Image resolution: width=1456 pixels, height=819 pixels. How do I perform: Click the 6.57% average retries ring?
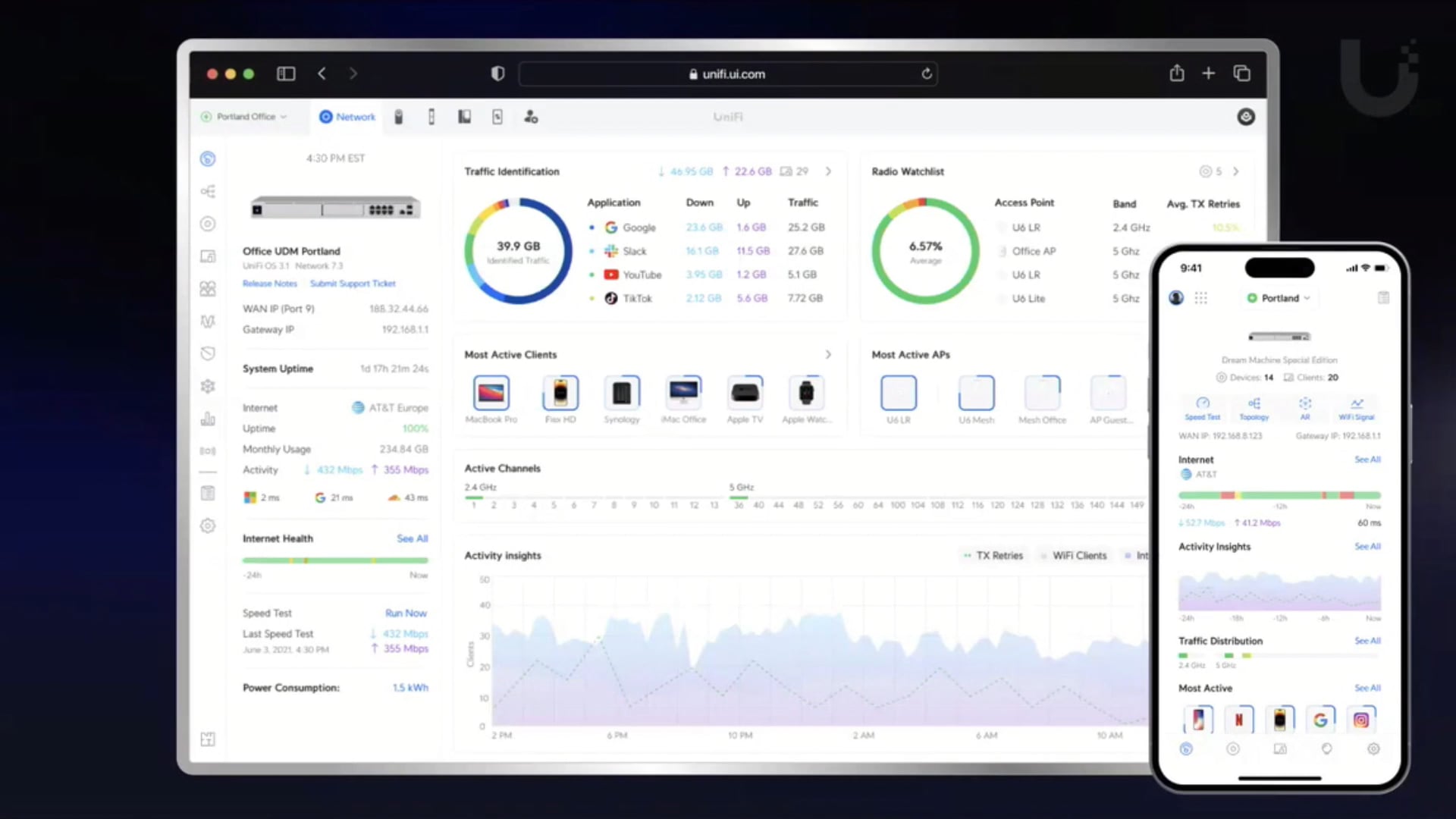coord(925,251)
